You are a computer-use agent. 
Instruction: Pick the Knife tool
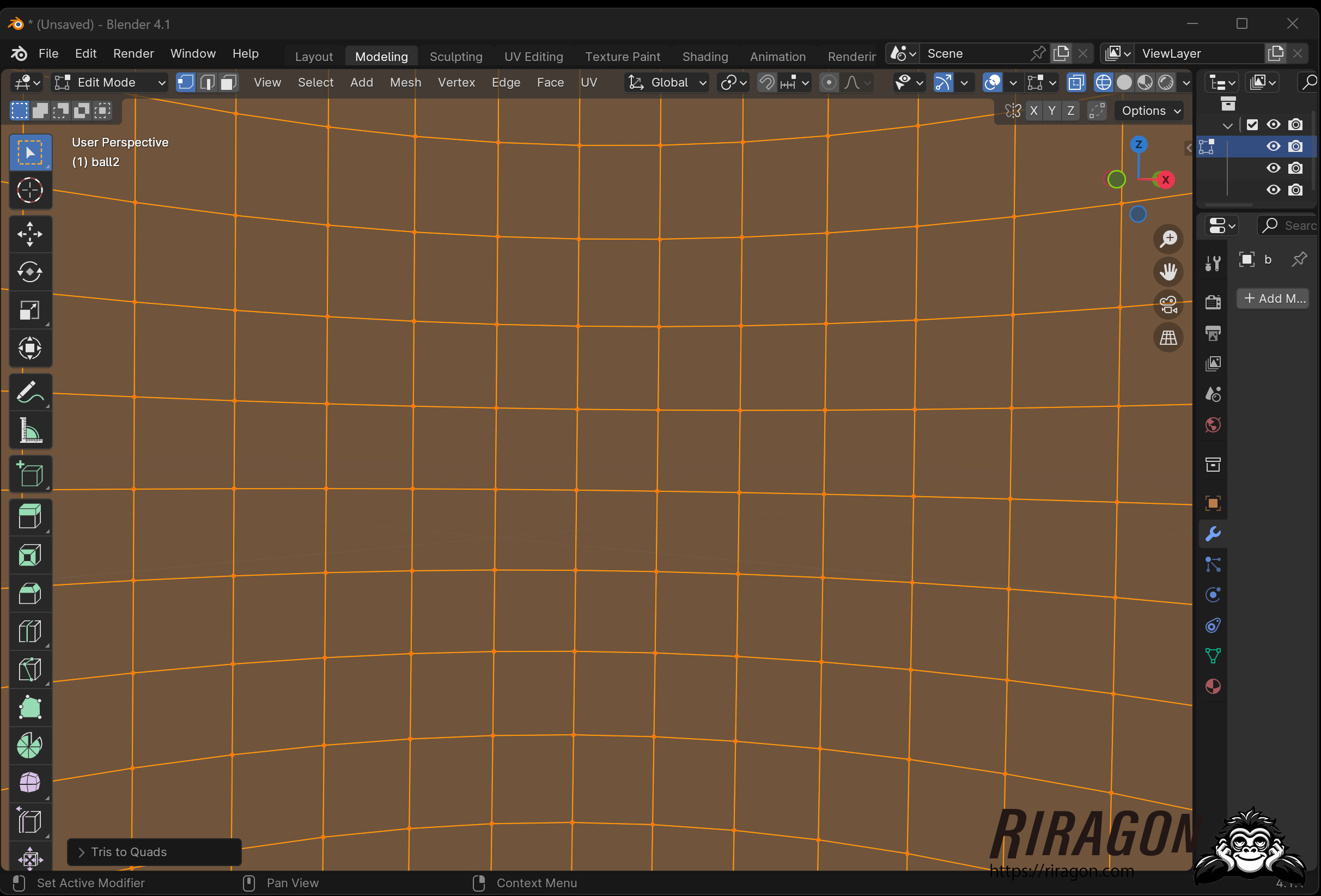click(29, 670)
